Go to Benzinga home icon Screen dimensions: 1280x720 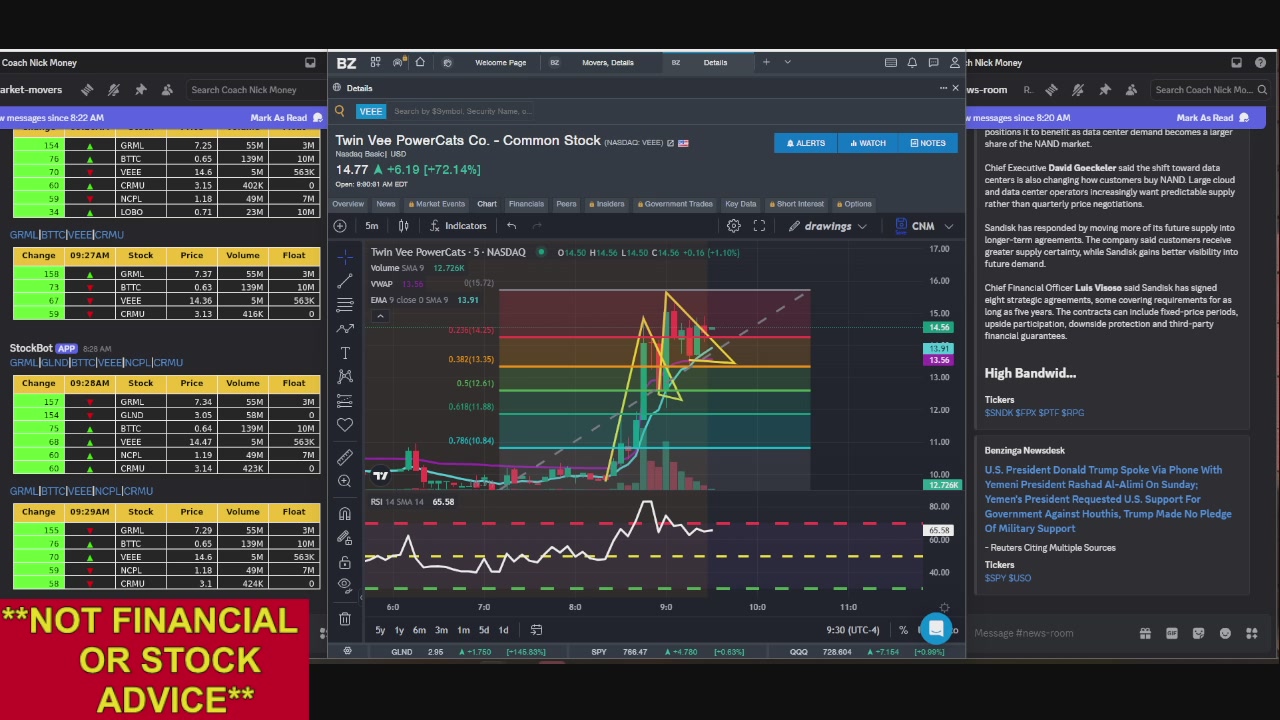pyautogui.click(x=420, y=62)
